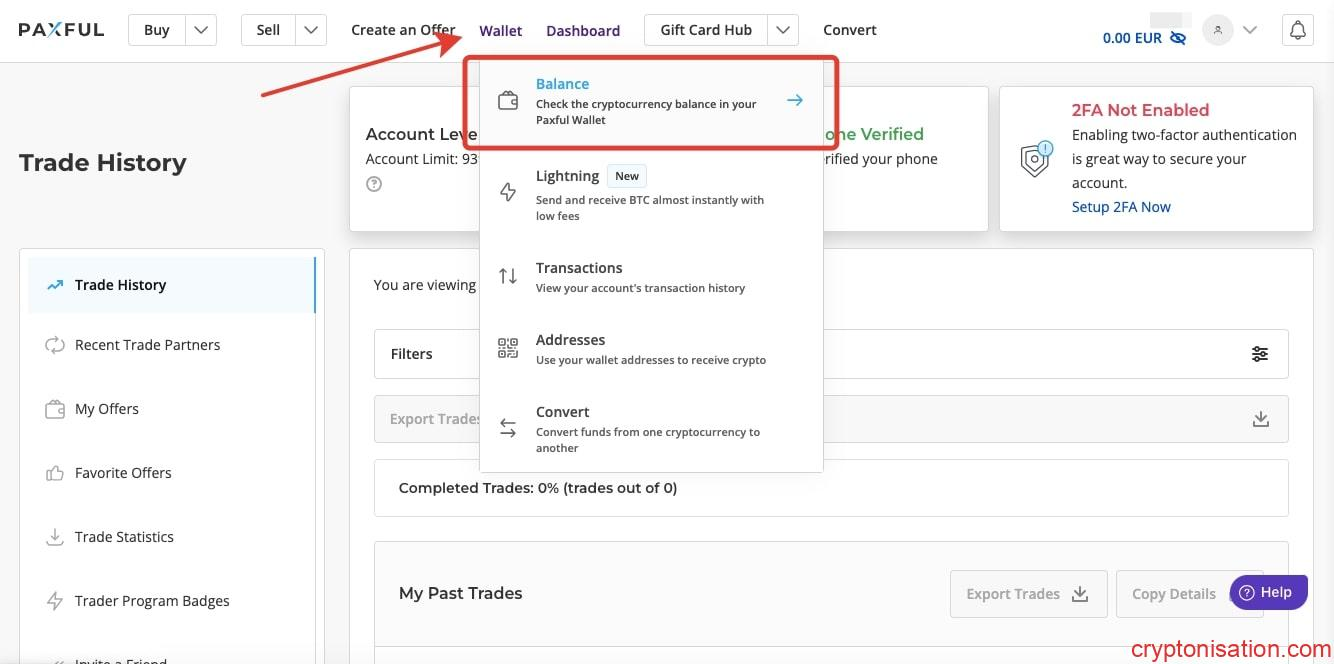Toggle balance visibility eye icon
This screenshot has width=1334, height=664.
point(1178,38)
